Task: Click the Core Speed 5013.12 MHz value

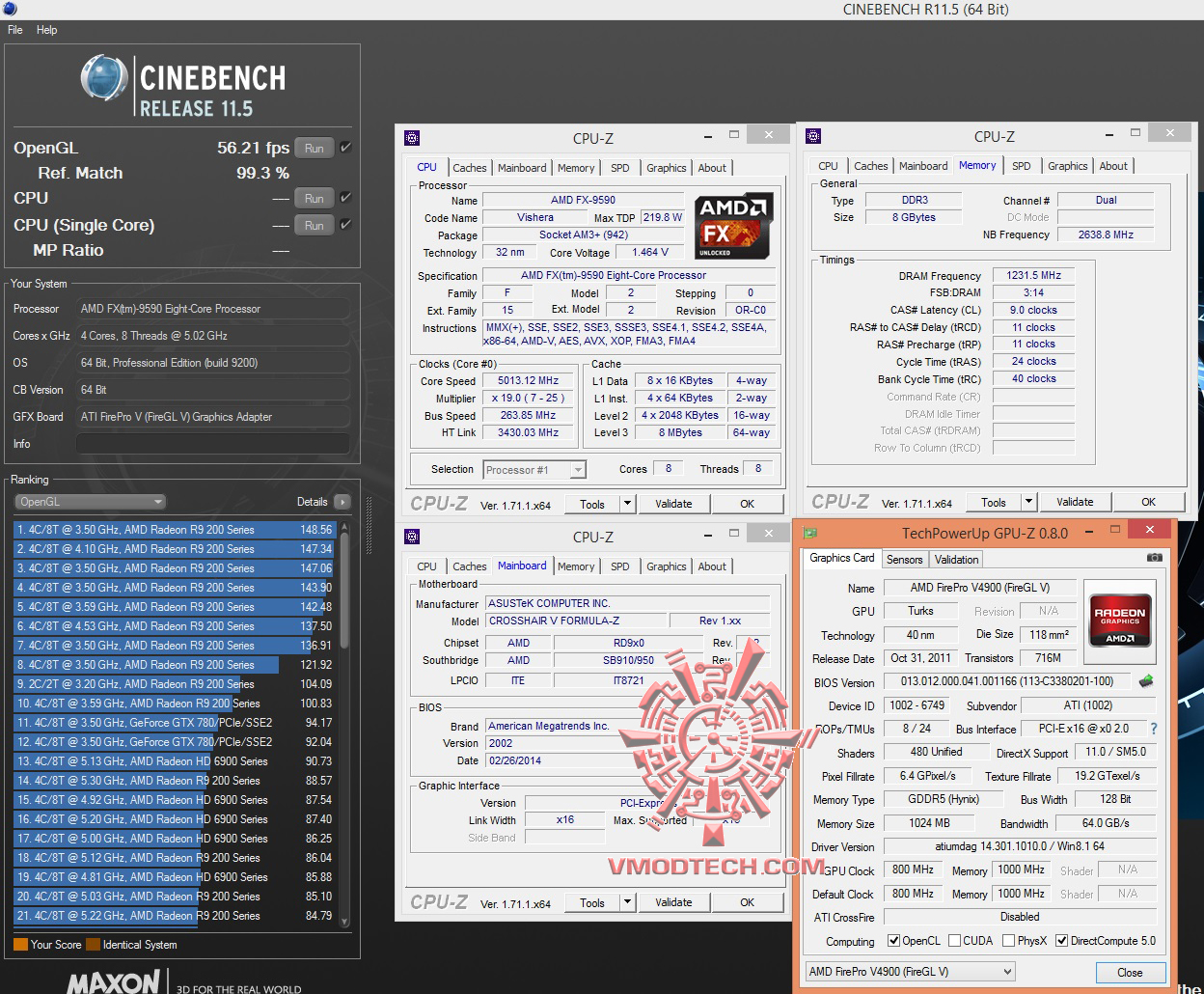Action: click(528, 381)
